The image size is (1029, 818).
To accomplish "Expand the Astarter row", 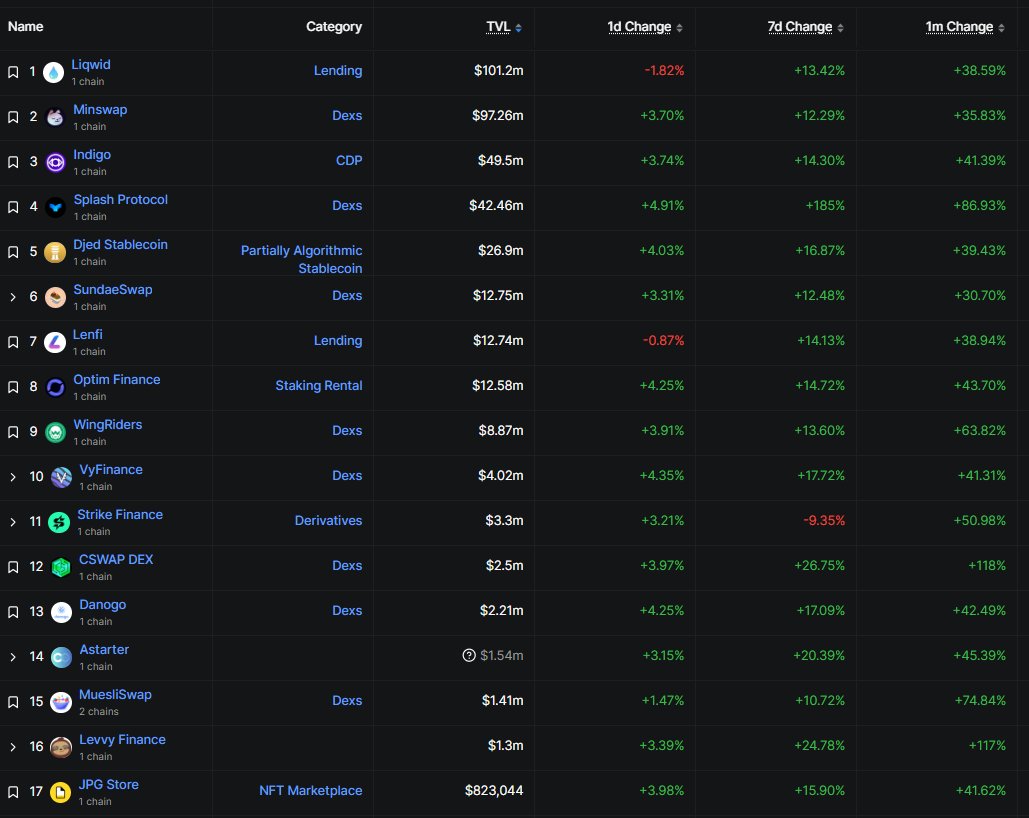I will coord(13,657).
